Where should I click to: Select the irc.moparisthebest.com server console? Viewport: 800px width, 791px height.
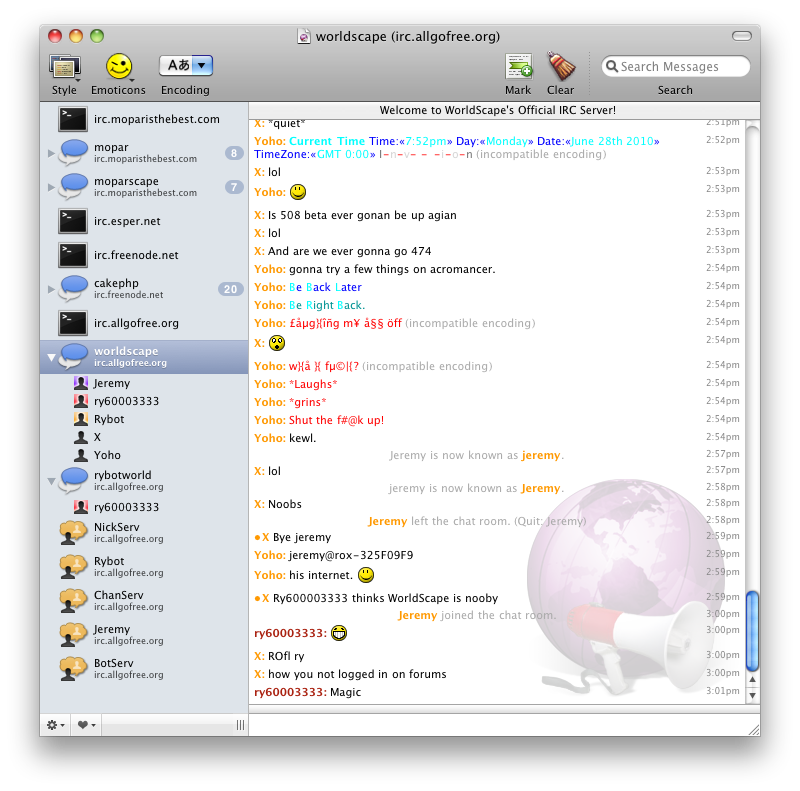point(144,119)
